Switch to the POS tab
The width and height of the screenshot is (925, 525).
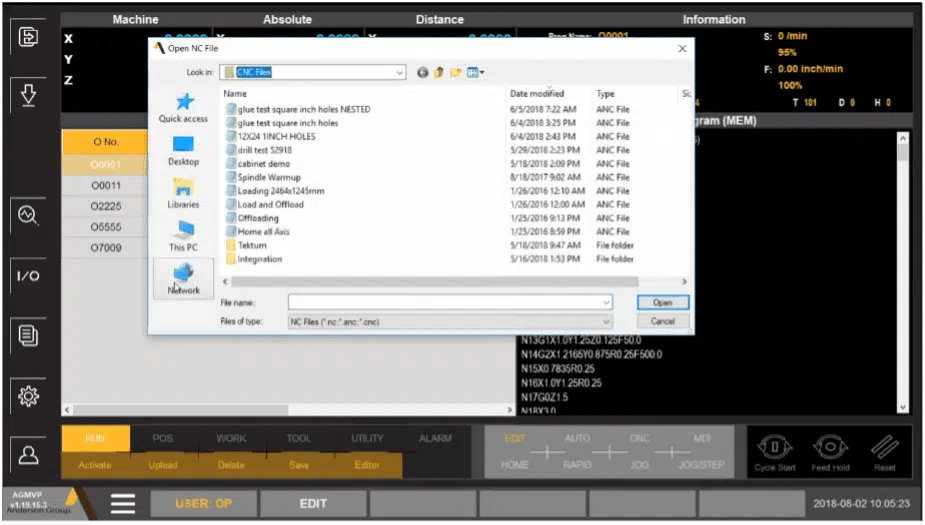pos(162,438)
